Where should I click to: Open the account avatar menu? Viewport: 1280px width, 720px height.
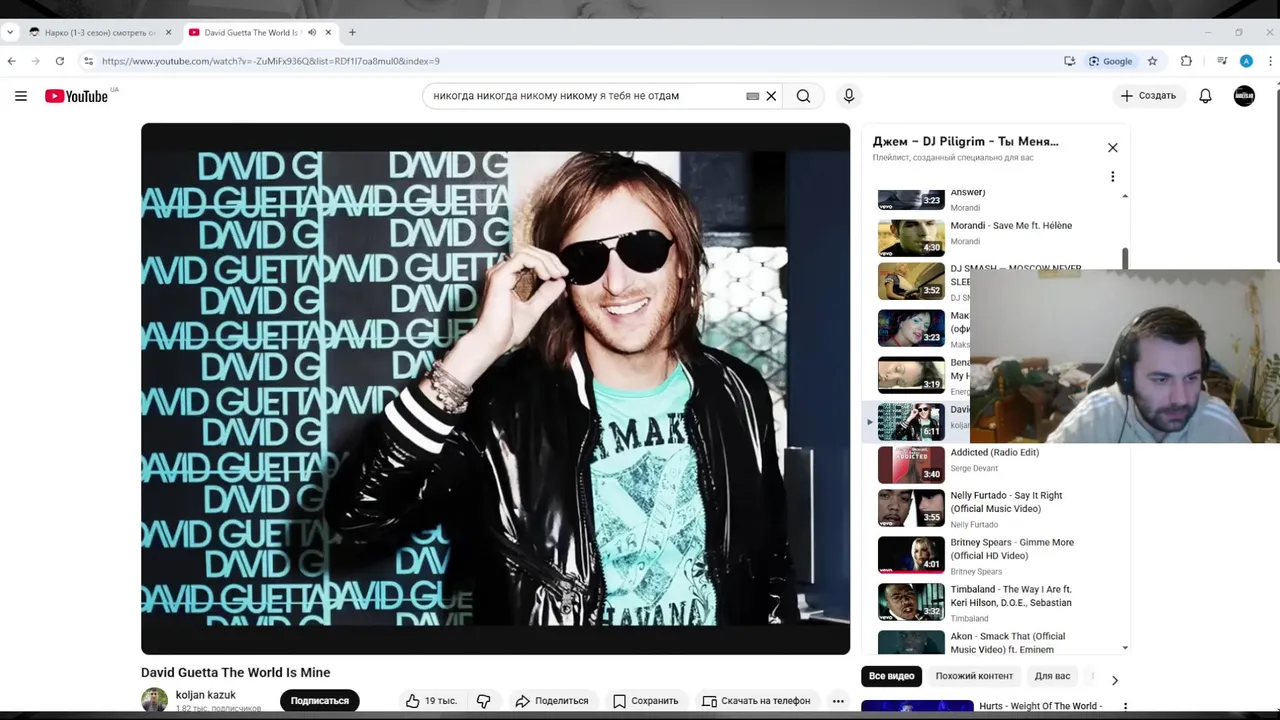[1244, 96]
